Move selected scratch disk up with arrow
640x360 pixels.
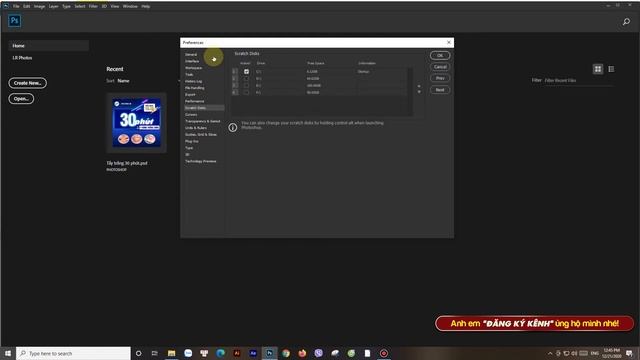[419, 86]
